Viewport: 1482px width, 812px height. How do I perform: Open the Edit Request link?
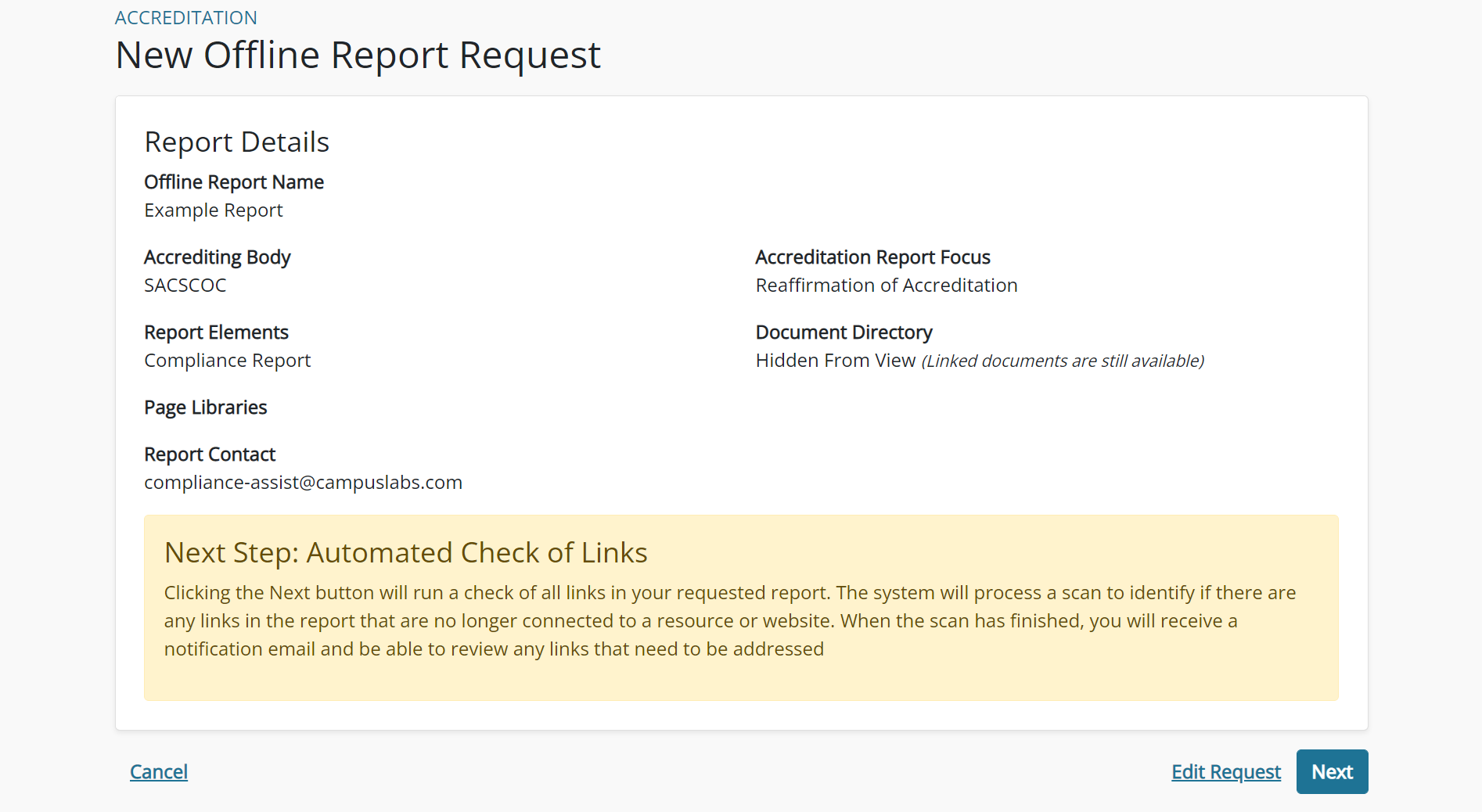(x=1225, y=772)
